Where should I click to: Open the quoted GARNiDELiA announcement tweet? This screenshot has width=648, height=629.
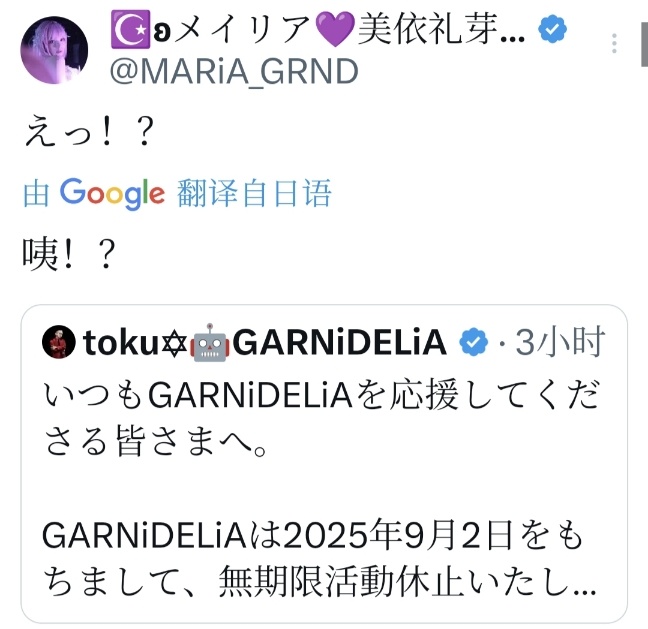pyautogui.click(x=324, y=464)
